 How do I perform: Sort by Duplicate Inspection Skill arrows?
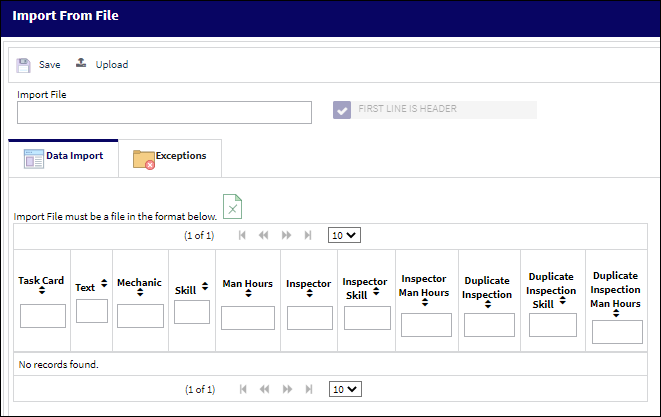(x=563, y=301)
